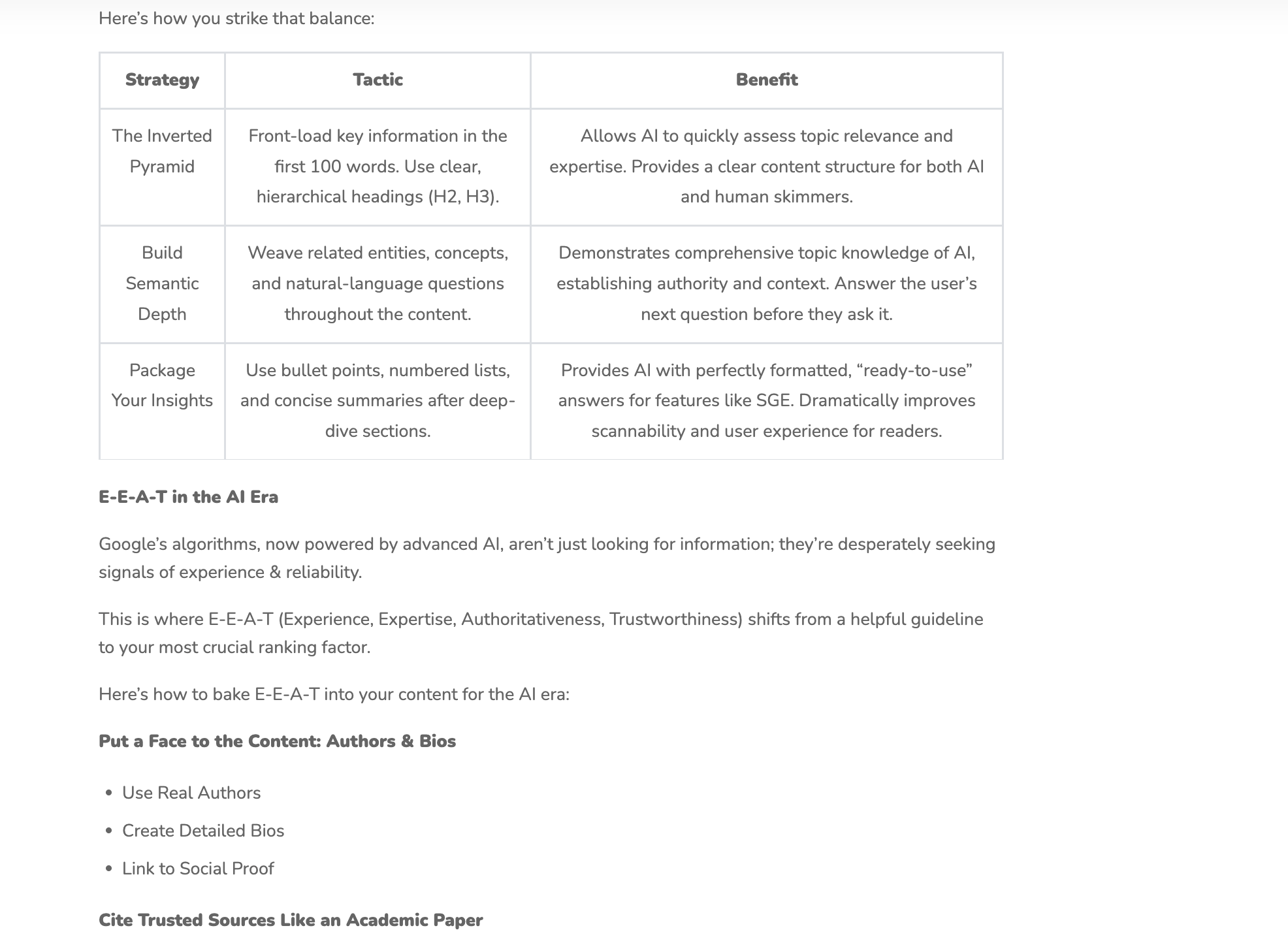1288x943 pixels.
Task: Click the Front-load key information tactic cell
Action: [x=378, y=167]
